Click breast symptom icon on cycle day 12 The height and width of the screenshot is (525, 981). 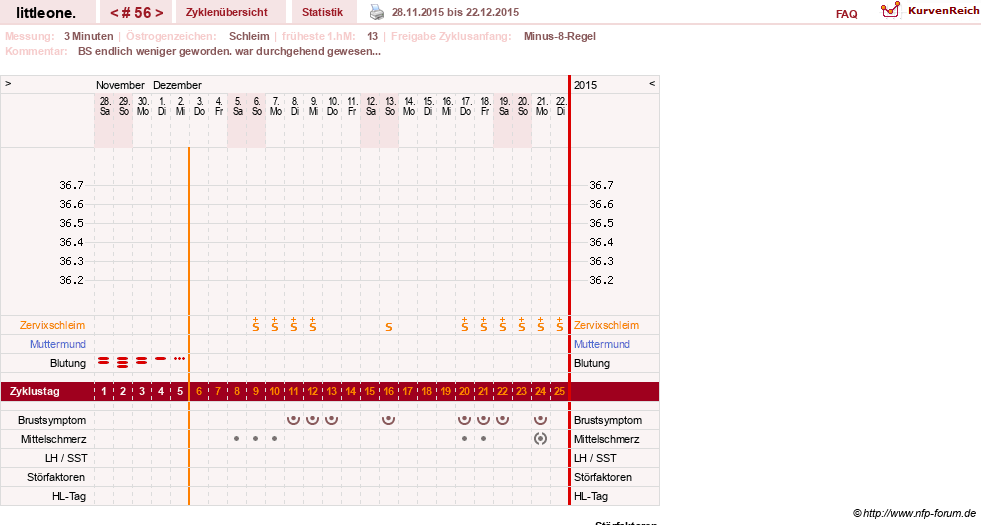312,420
